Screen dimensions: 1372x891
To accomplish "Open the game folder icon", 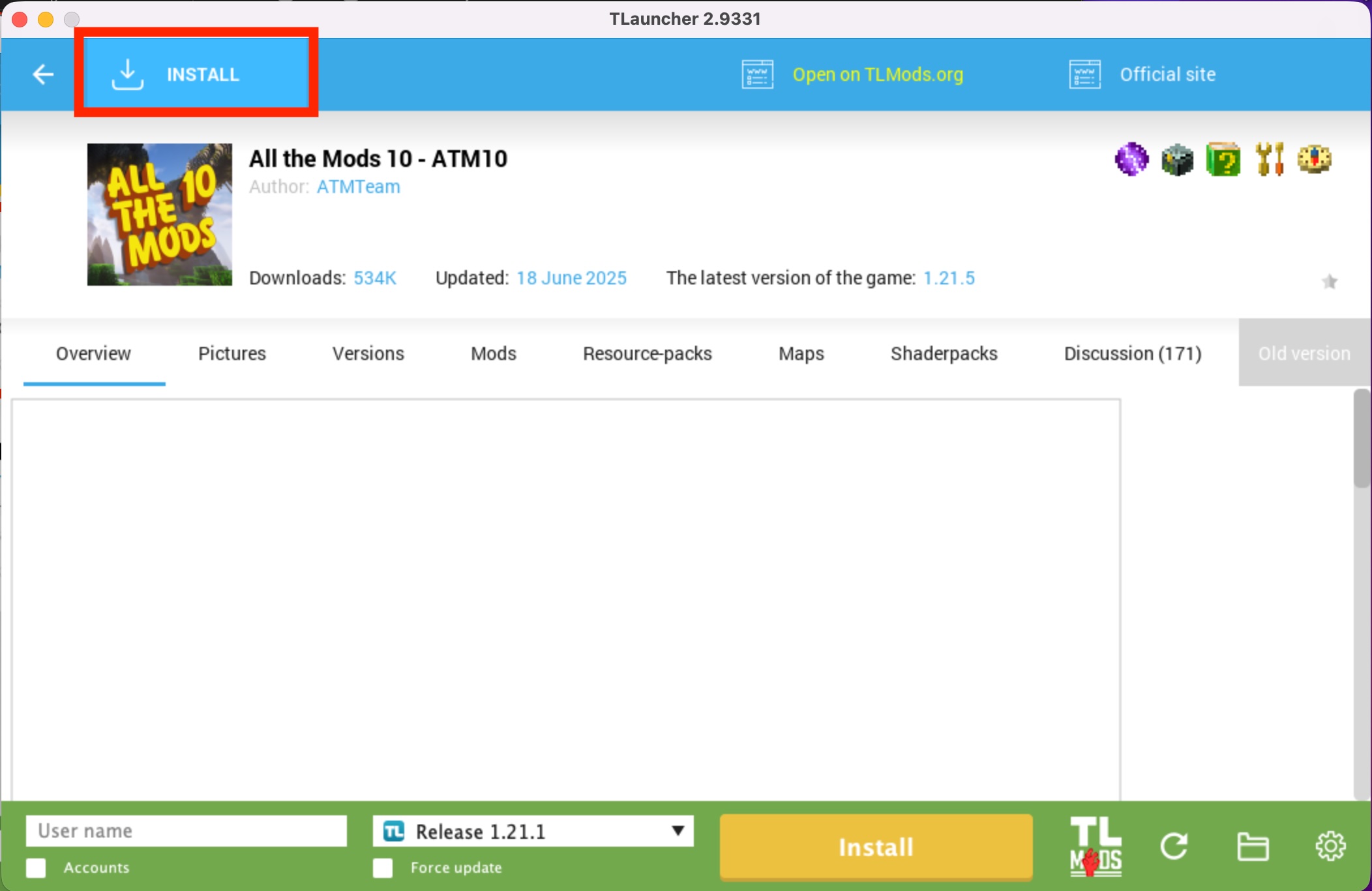I will [x=1253, y=847].
